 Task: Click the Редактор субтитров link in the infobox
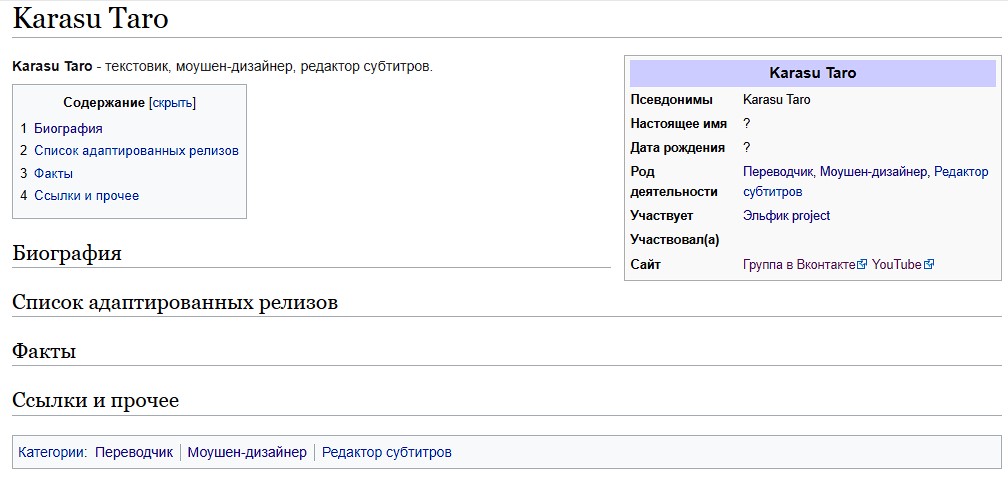[866, 182]
